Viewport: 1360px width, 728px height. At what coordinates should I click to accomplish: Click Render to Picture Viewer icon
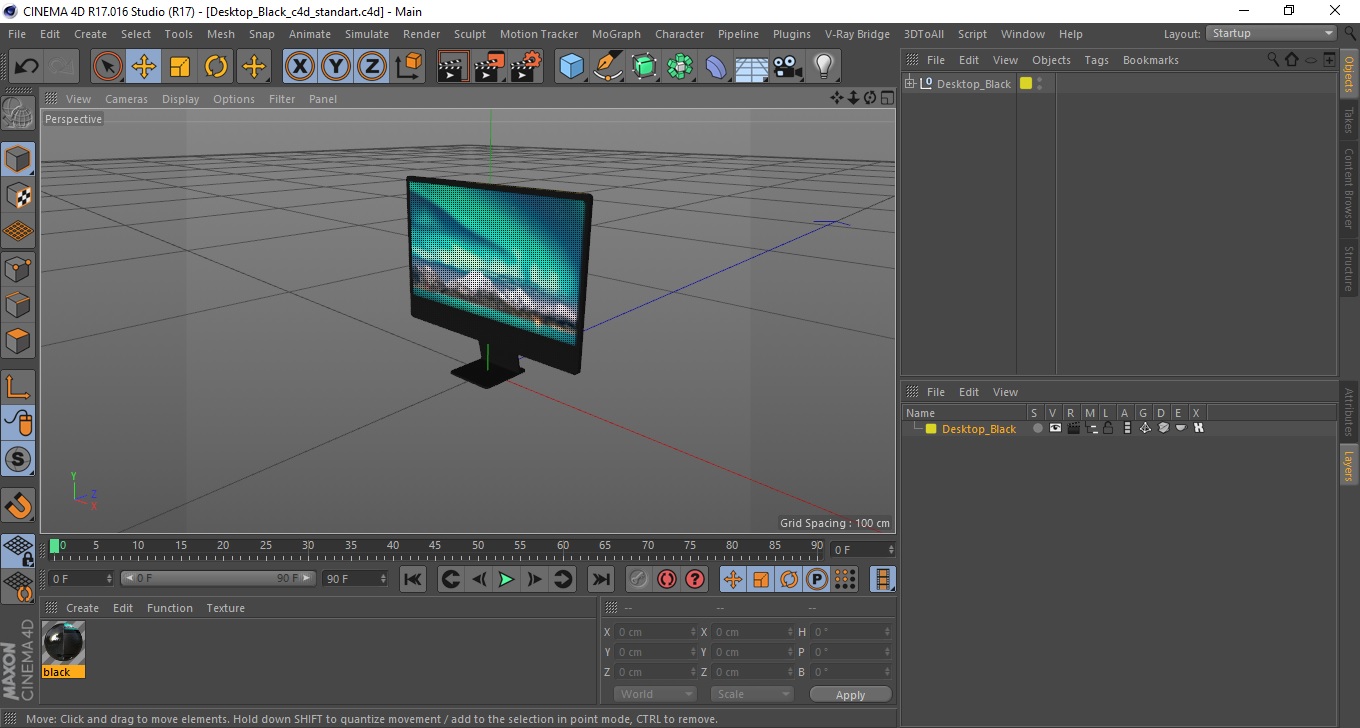(489, 67)
